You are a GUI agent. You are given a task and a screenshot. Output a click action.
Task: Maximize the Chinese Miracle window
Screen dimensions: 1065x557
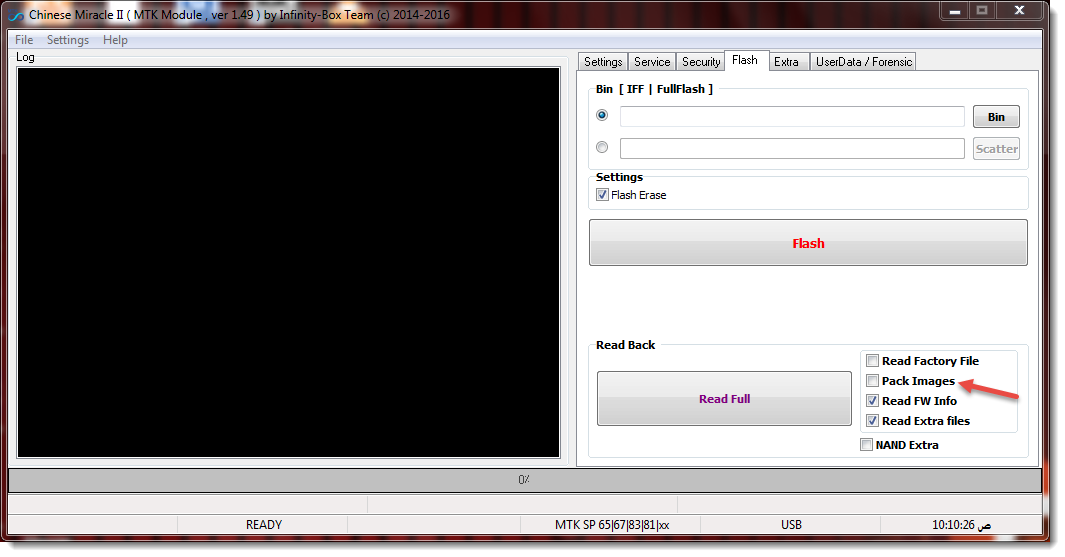pos(981,10)
